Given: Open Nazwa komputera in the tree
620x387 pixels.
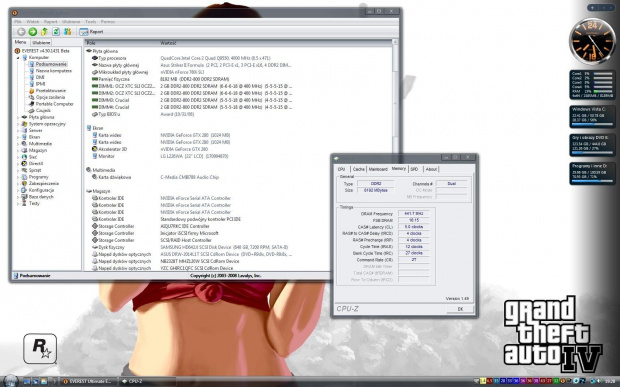Looking at the screenshot, I should [x=53, y=71].
